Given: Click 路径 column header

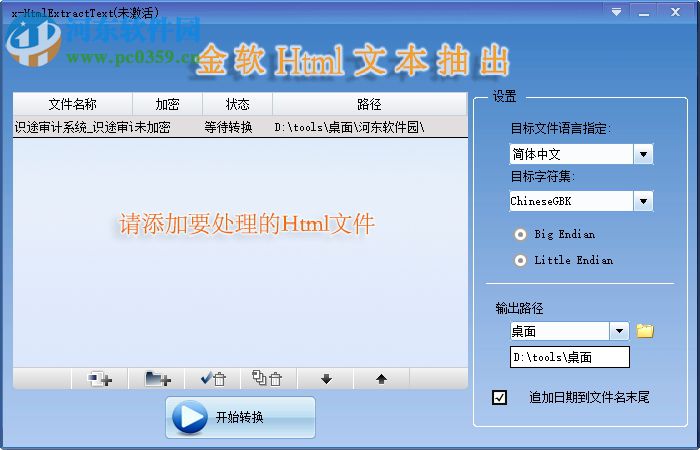Looking at the screenshot, I should [x=370, y=104].
